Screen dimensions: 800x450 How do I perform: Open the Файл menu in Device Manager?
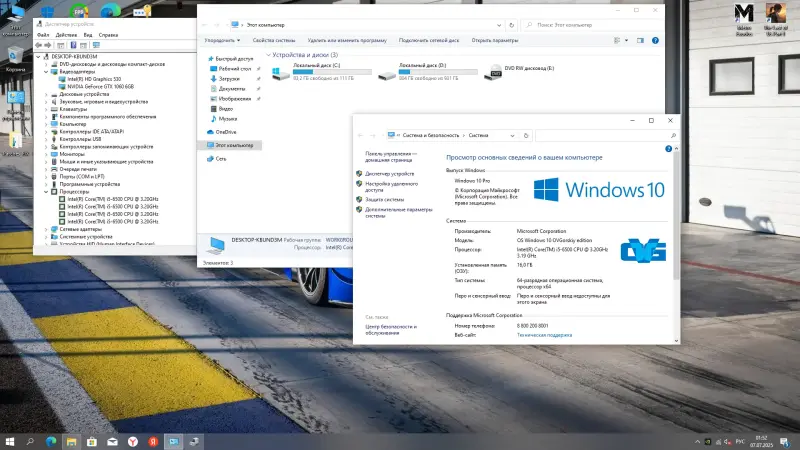[43, 35]
